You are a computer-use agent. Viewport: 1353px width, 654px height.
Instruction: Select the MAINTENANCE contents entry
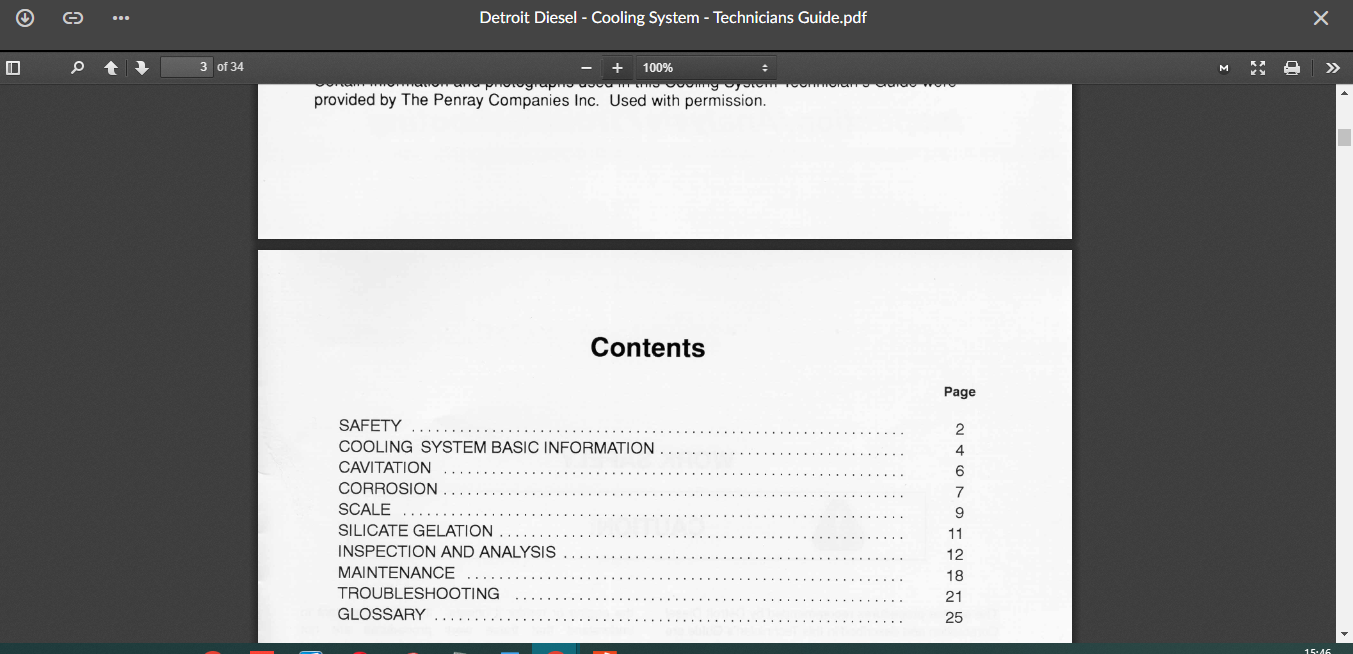397,573
